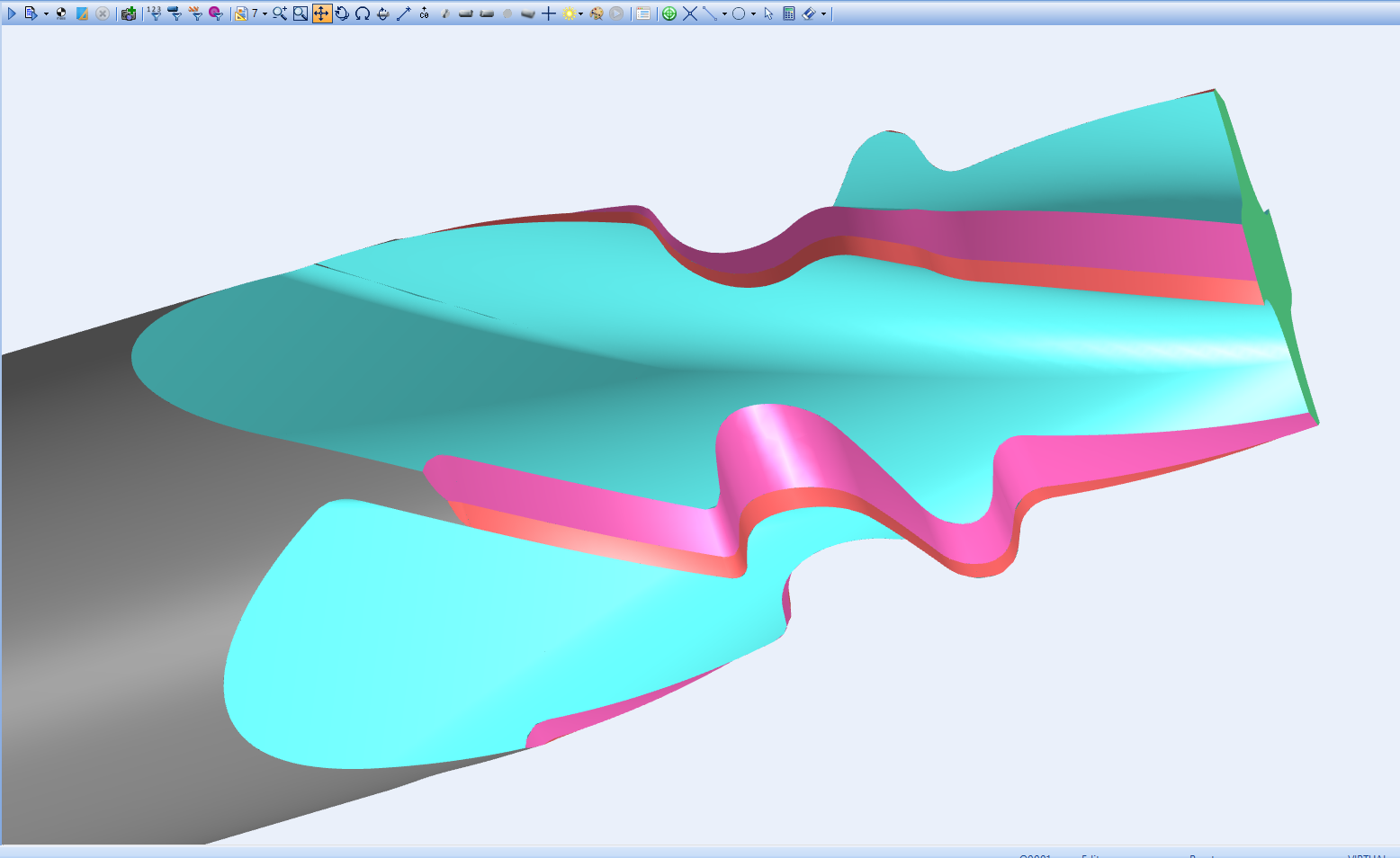Click the zoom to window icon

(x=301, y=13)
